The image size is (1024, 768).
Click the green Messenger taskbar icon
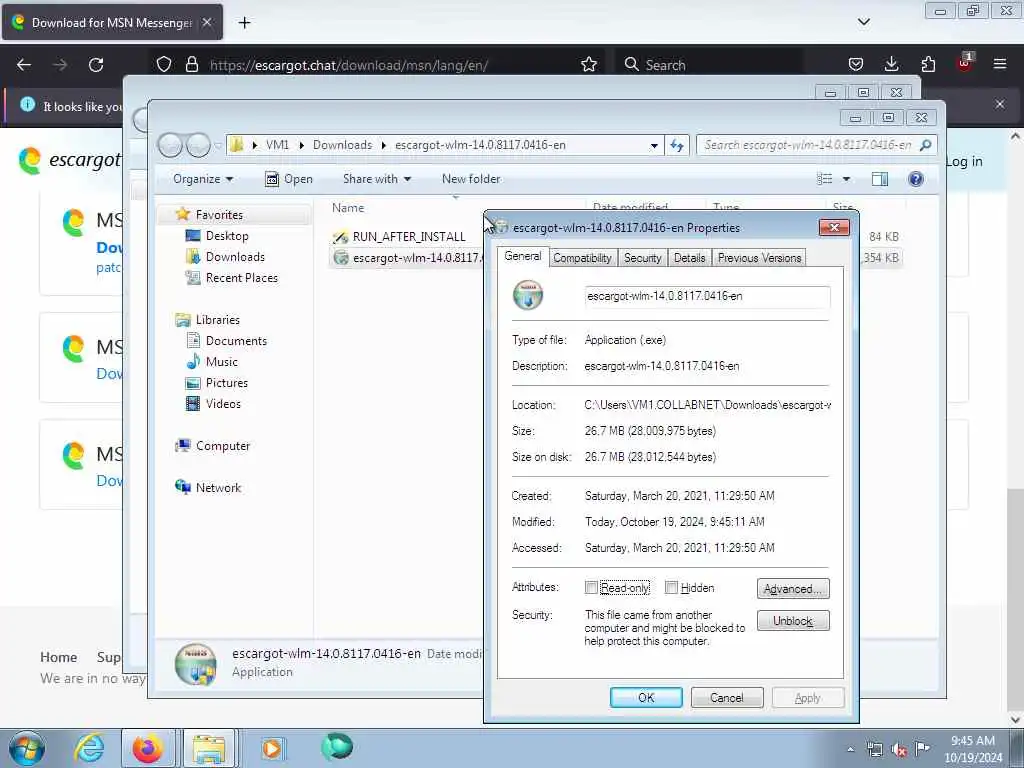(x=337, y=747)
